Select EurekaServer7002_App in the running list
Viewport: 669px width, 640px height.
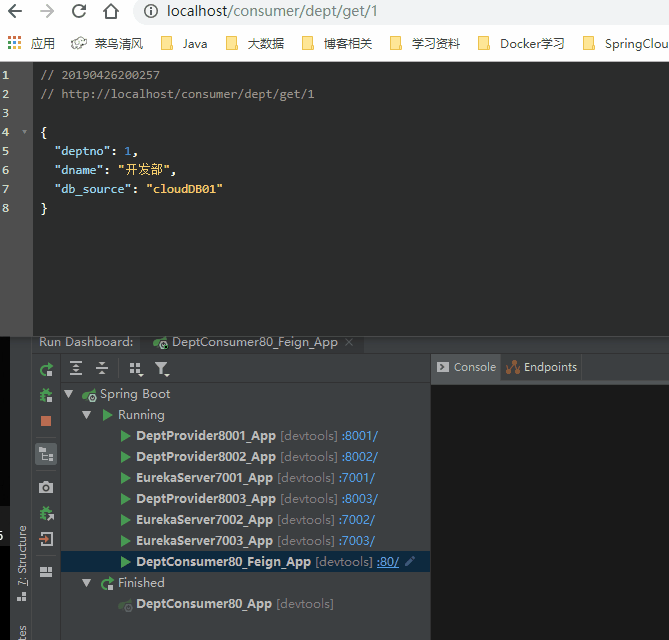(204, 520)
